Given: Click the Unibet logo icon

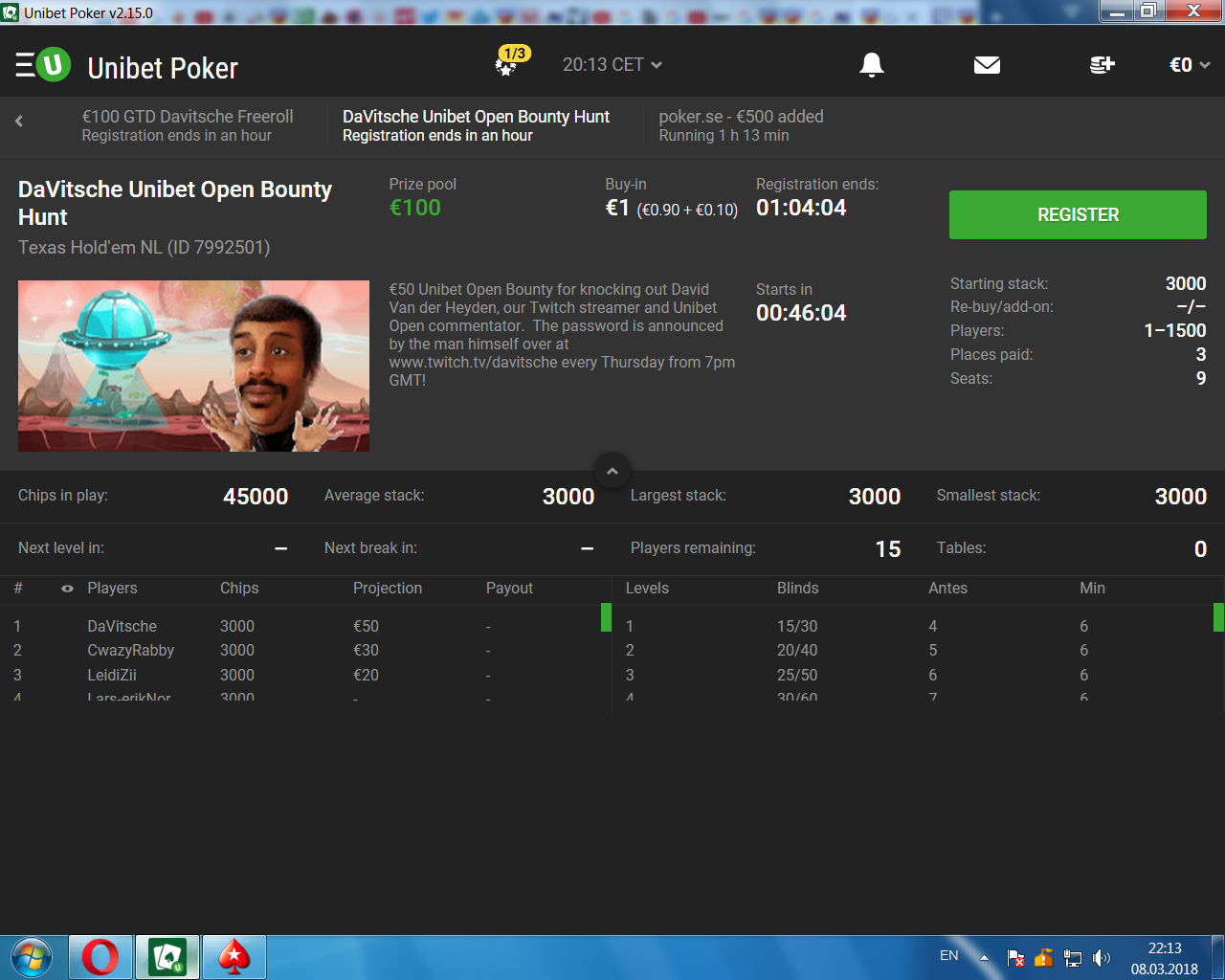Looking at the screenshot, I should pyautogui.click(x=54, y=64).
